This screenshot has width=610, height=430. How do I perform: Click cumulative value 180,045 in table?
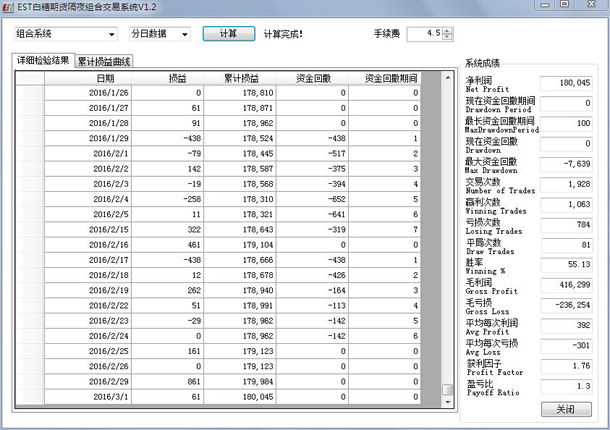(x=240, y=397)
